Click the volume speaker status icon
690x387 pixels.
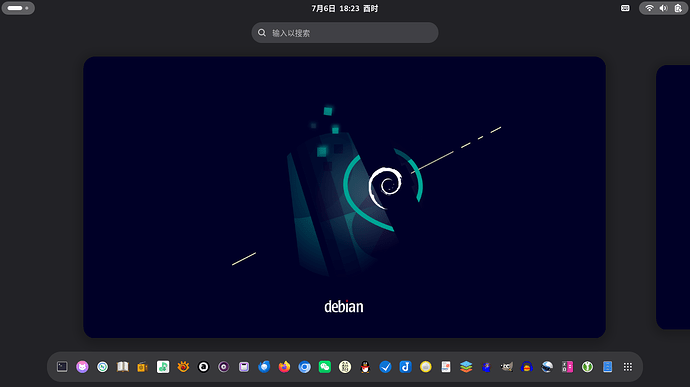[x=664, y=8]
